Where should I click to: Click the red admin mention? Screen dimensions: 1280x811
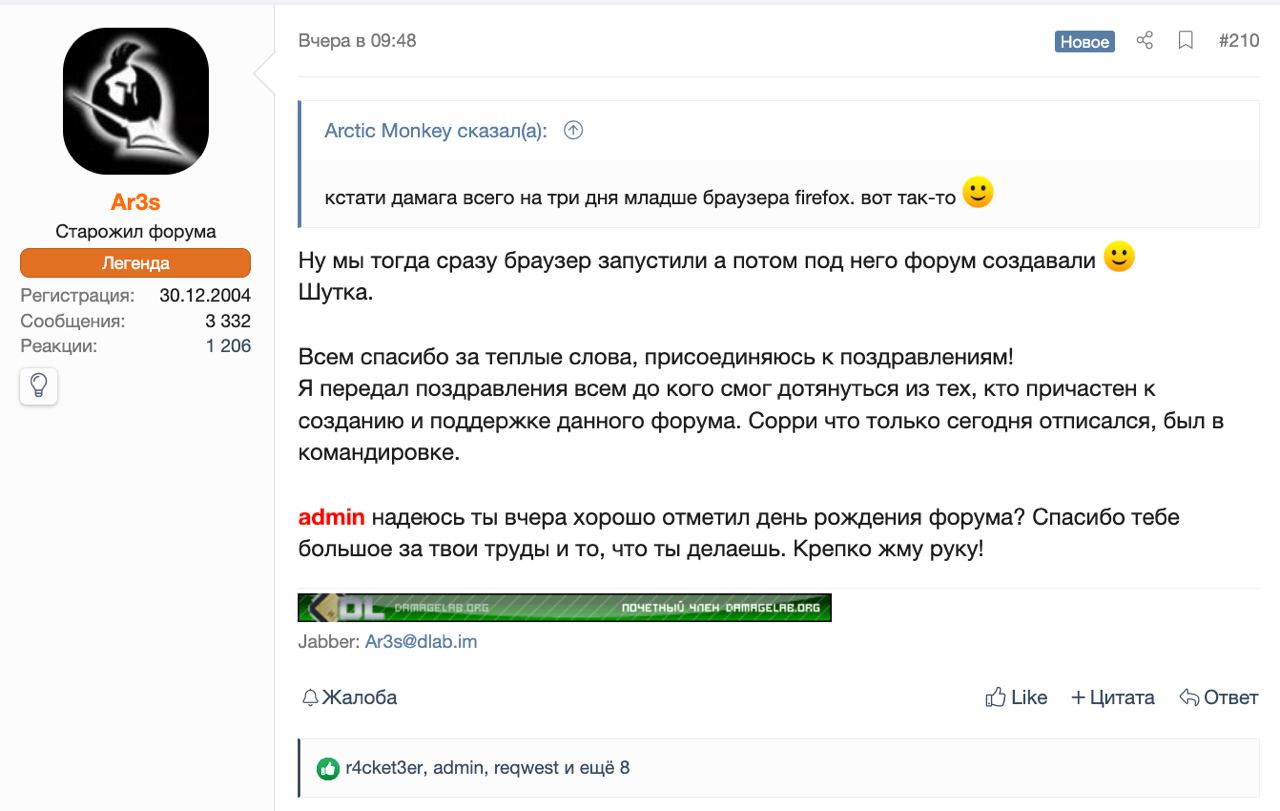[331, 518]
